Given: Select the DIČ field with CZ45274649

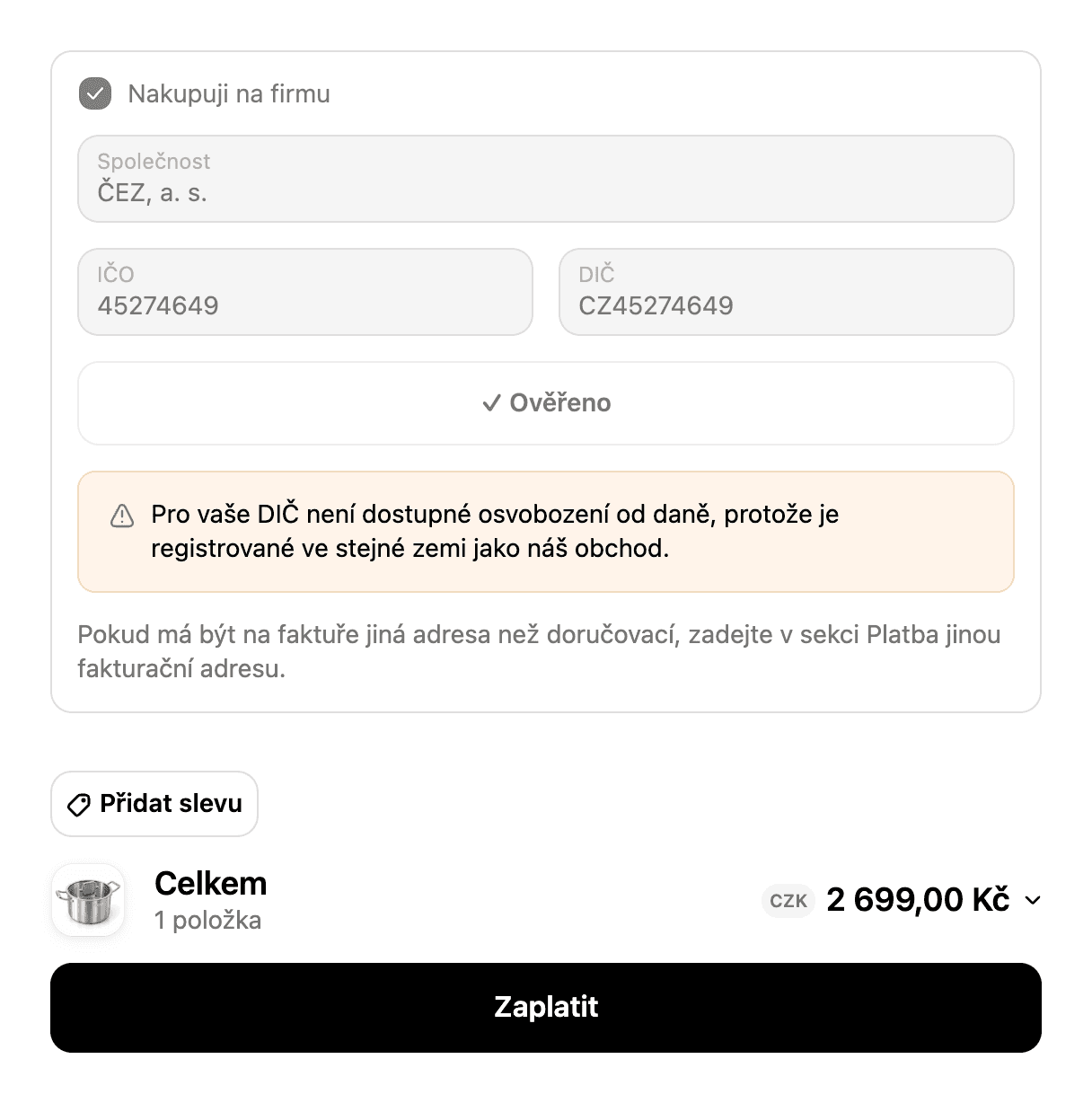Looking at the screenshot, I should point(787,292).
